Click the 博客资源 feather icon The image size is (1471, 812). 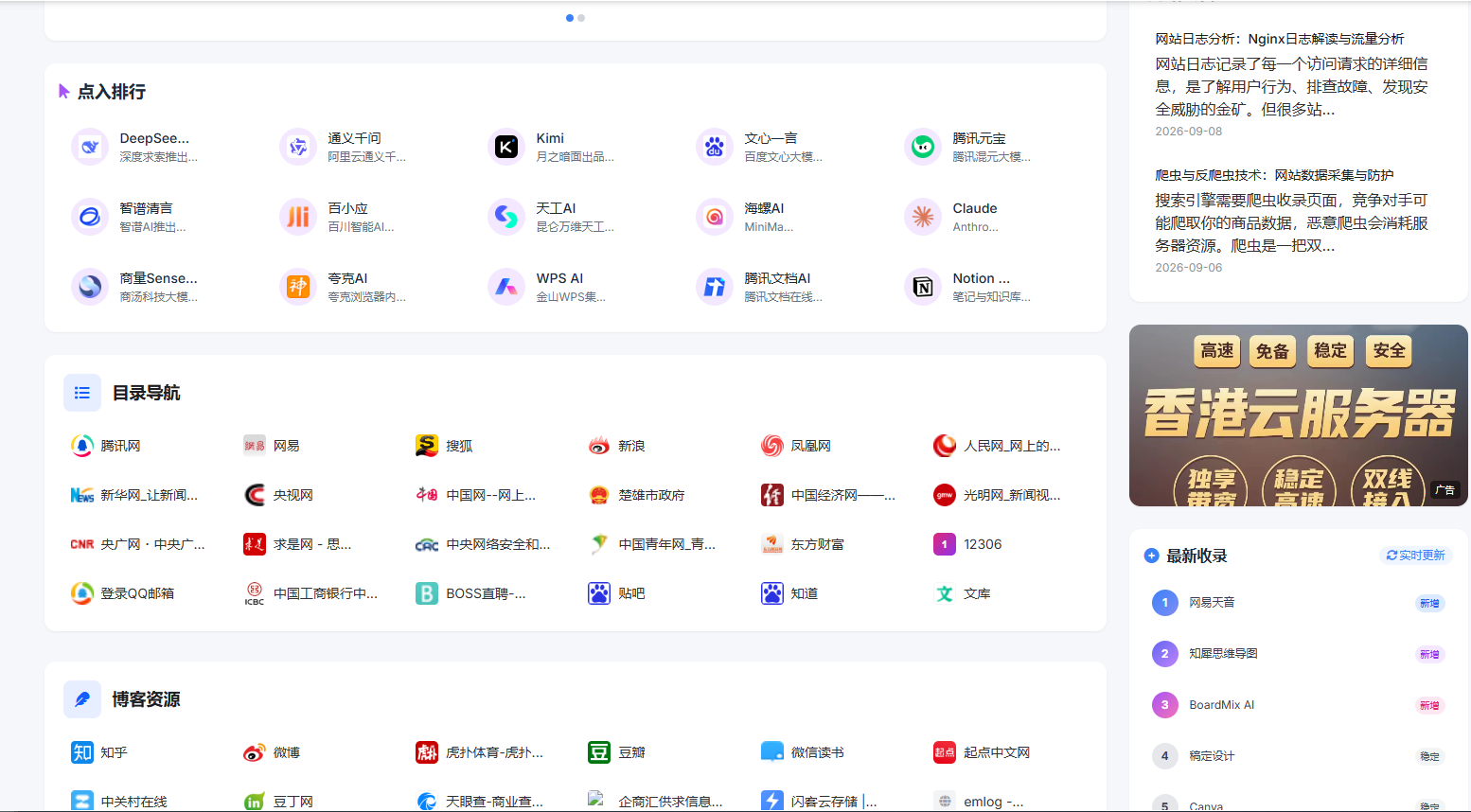[82, 699]
